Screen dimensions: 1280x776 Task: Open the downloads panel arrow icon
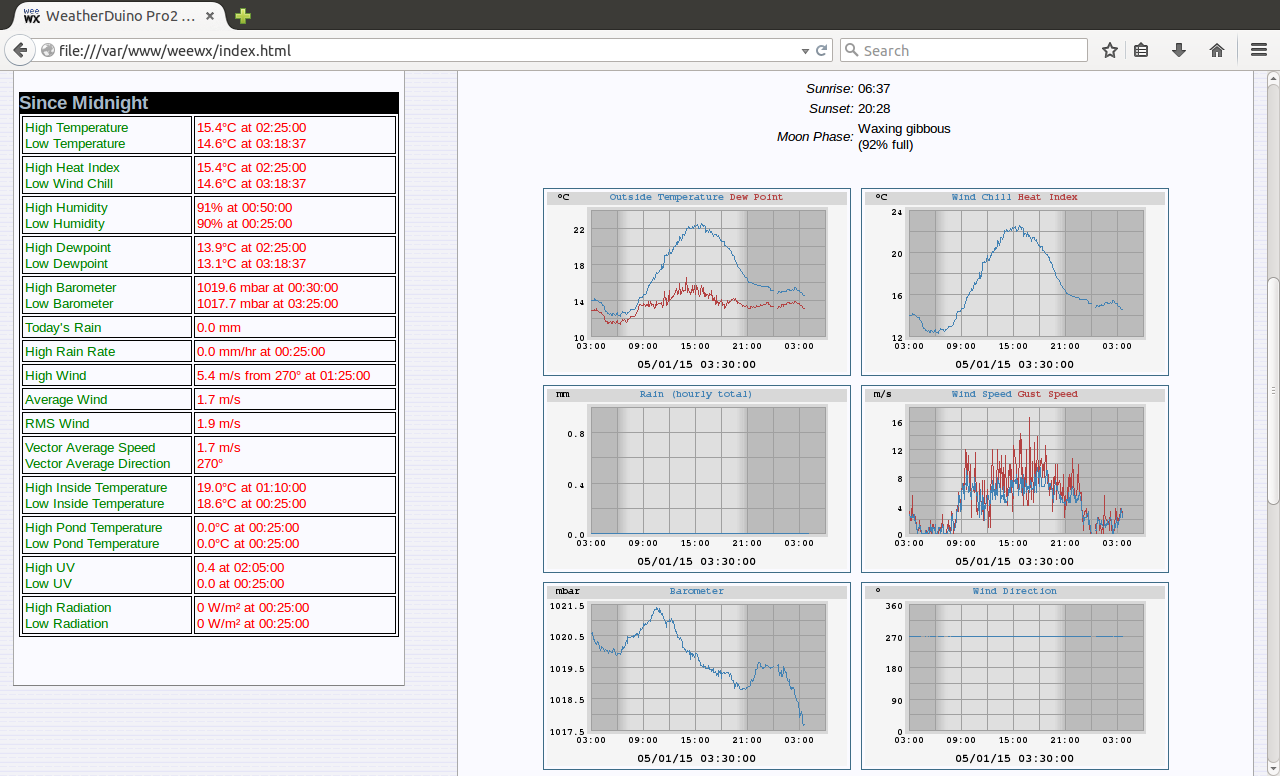coord(1179,50)
